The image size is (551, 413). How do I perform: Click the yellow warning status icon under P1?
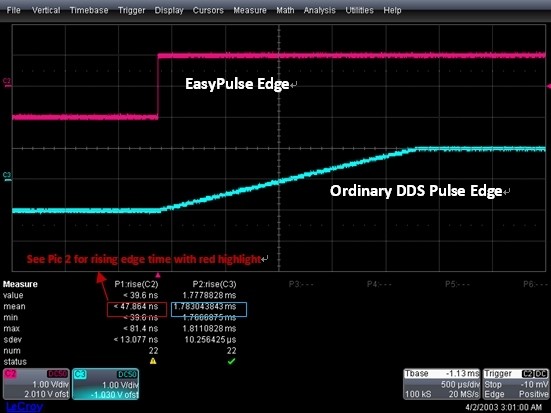153,361
